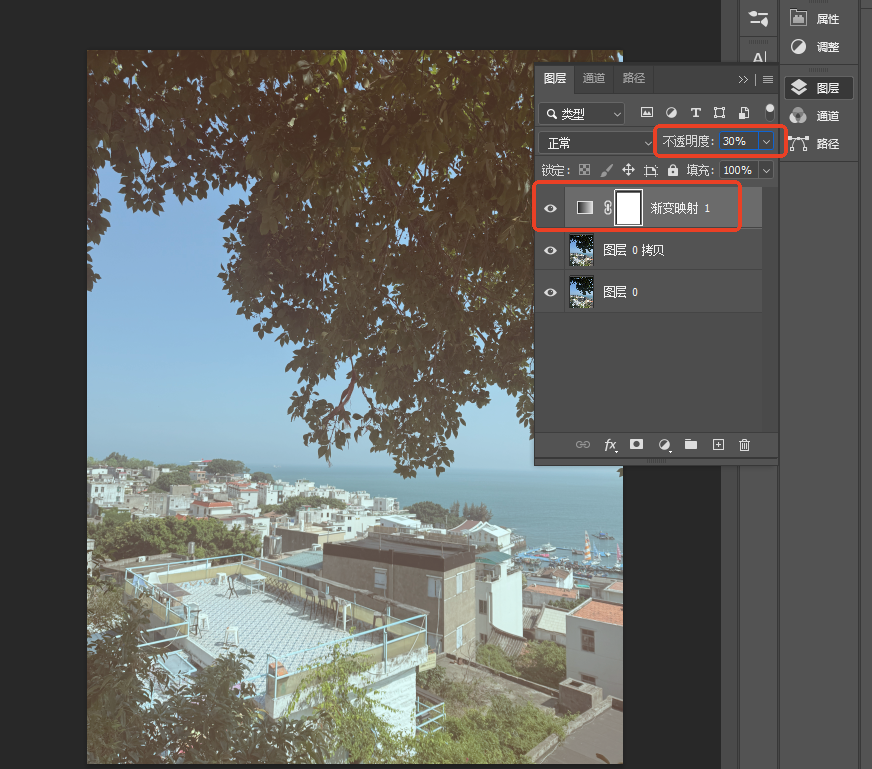Expand the 填充 fill dropdown arrow
This screenshot has height=769, width=872.
(x=766, y=170)
